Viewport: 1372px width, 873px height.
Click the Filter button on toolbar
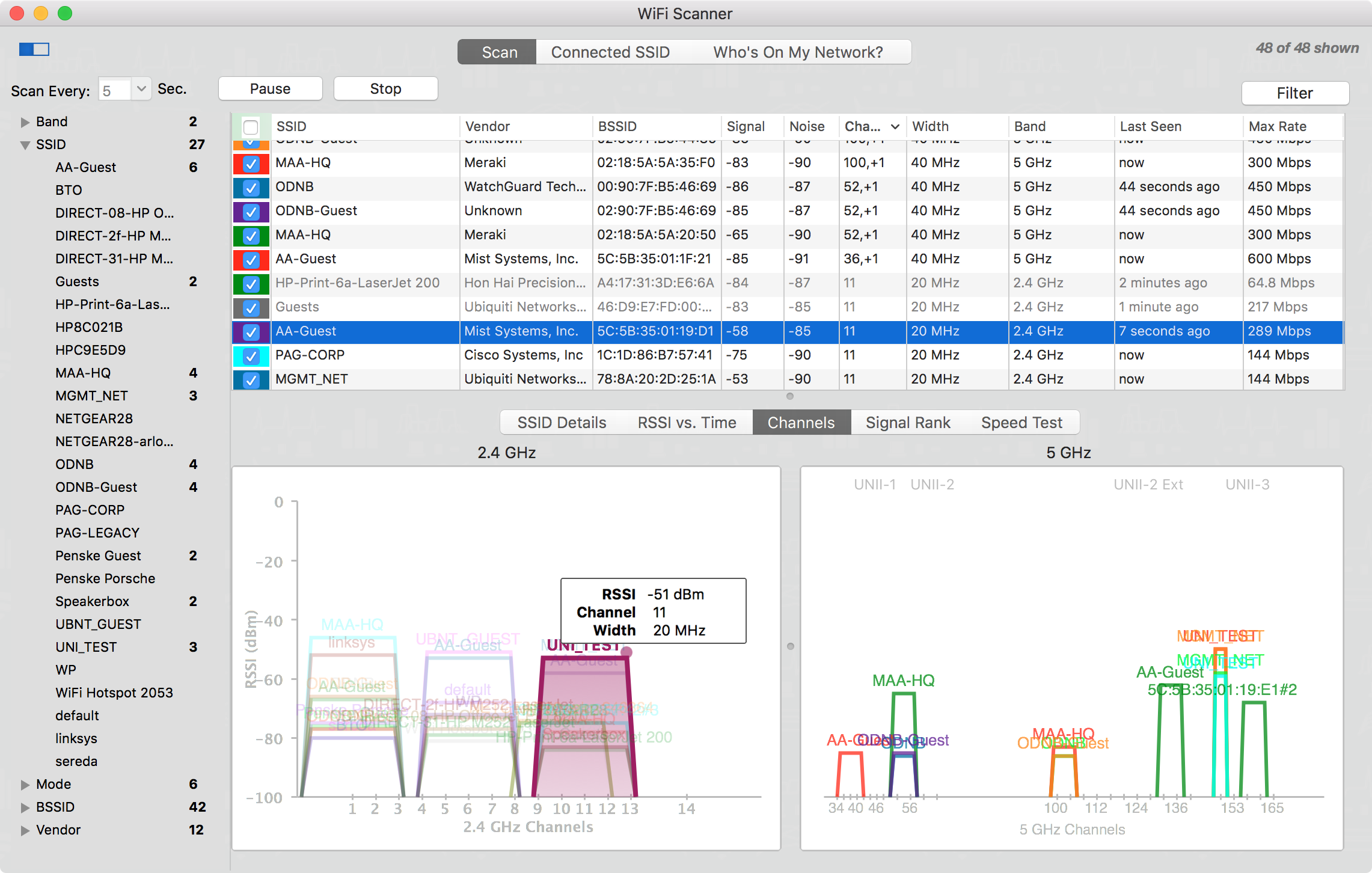1296,92
